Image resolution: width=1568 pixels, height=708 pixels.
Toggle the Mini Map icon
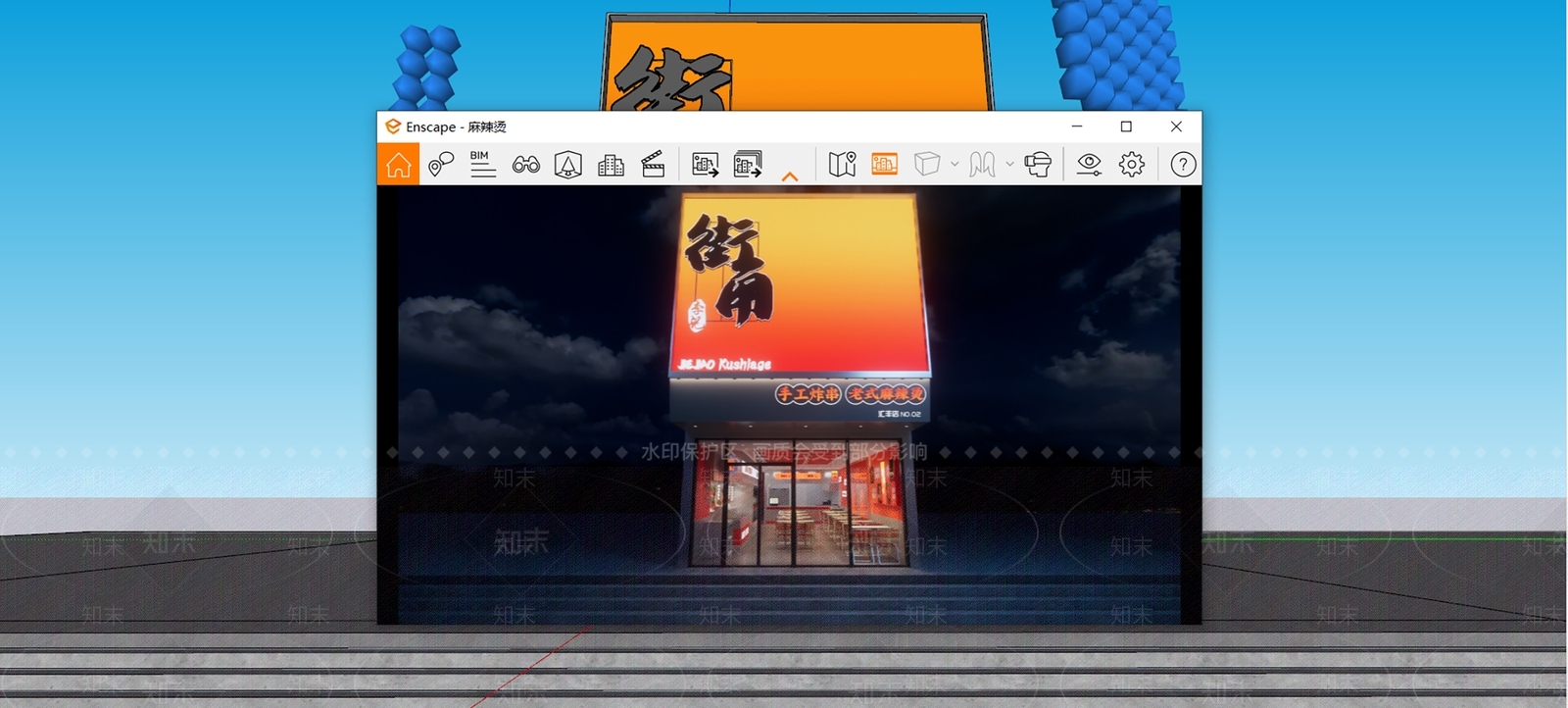842,165
